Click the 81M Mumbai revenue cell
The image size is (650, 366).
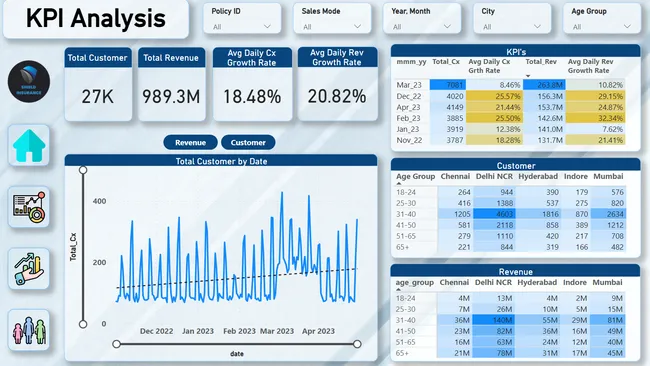[607, 320]
